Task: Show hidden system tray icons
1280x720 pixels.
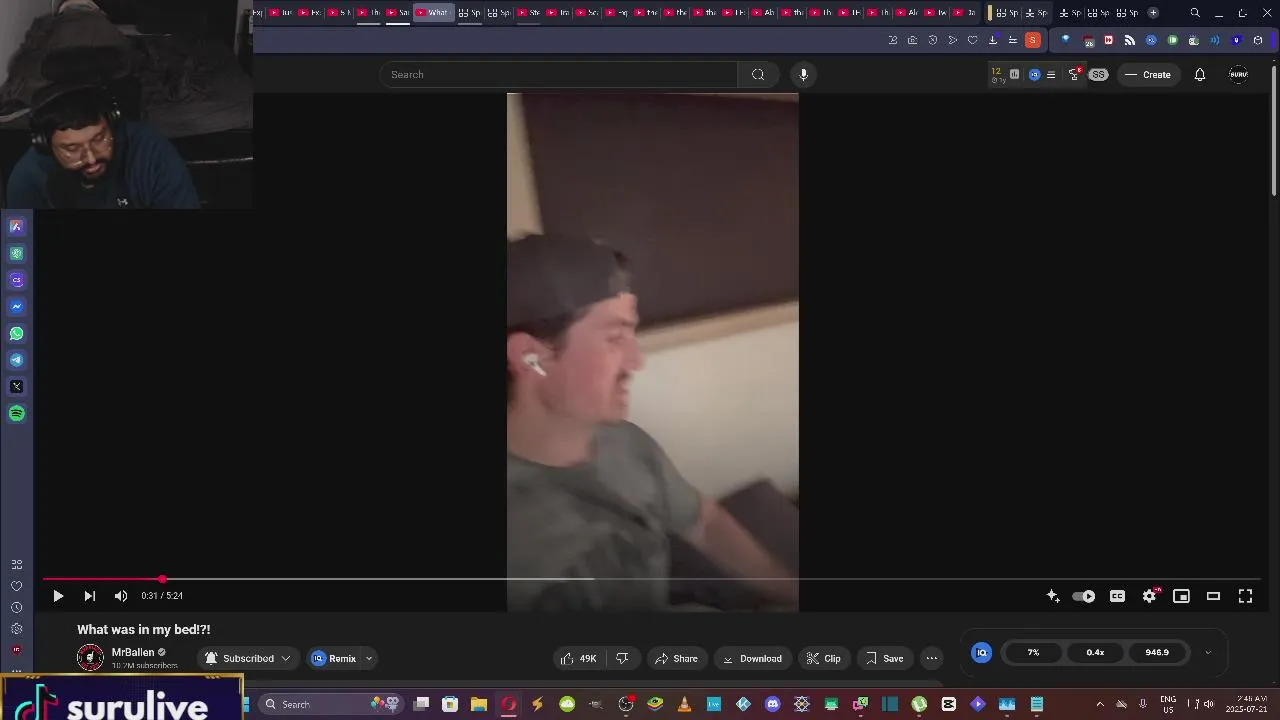Action: (1100, 704)
